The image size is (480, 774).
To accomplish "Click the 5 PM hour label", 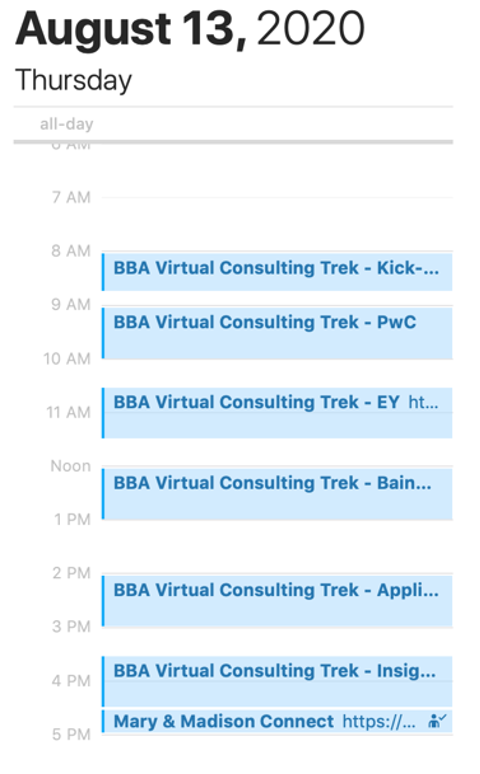I will point(72,735).
